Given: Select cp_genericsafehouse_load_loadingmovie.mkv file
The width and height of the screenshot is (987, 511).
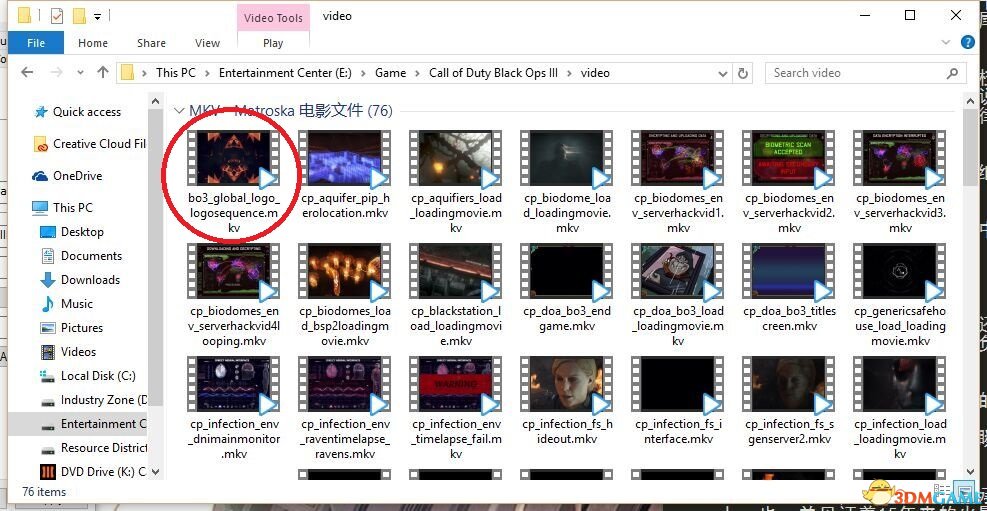Looking at the screenshot, I should [900, 296].
